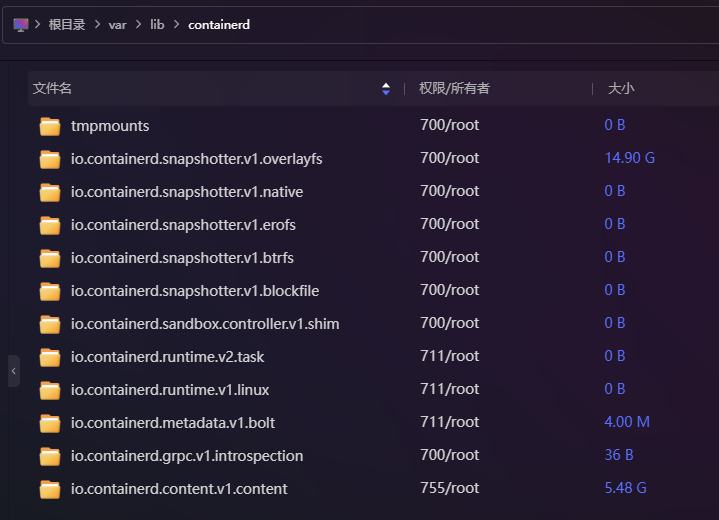Image resolution: width=719 pixels, height=520 pixels.
Task: Toggle the sort arrows in the 文件名 column
Action: (386, 89)
